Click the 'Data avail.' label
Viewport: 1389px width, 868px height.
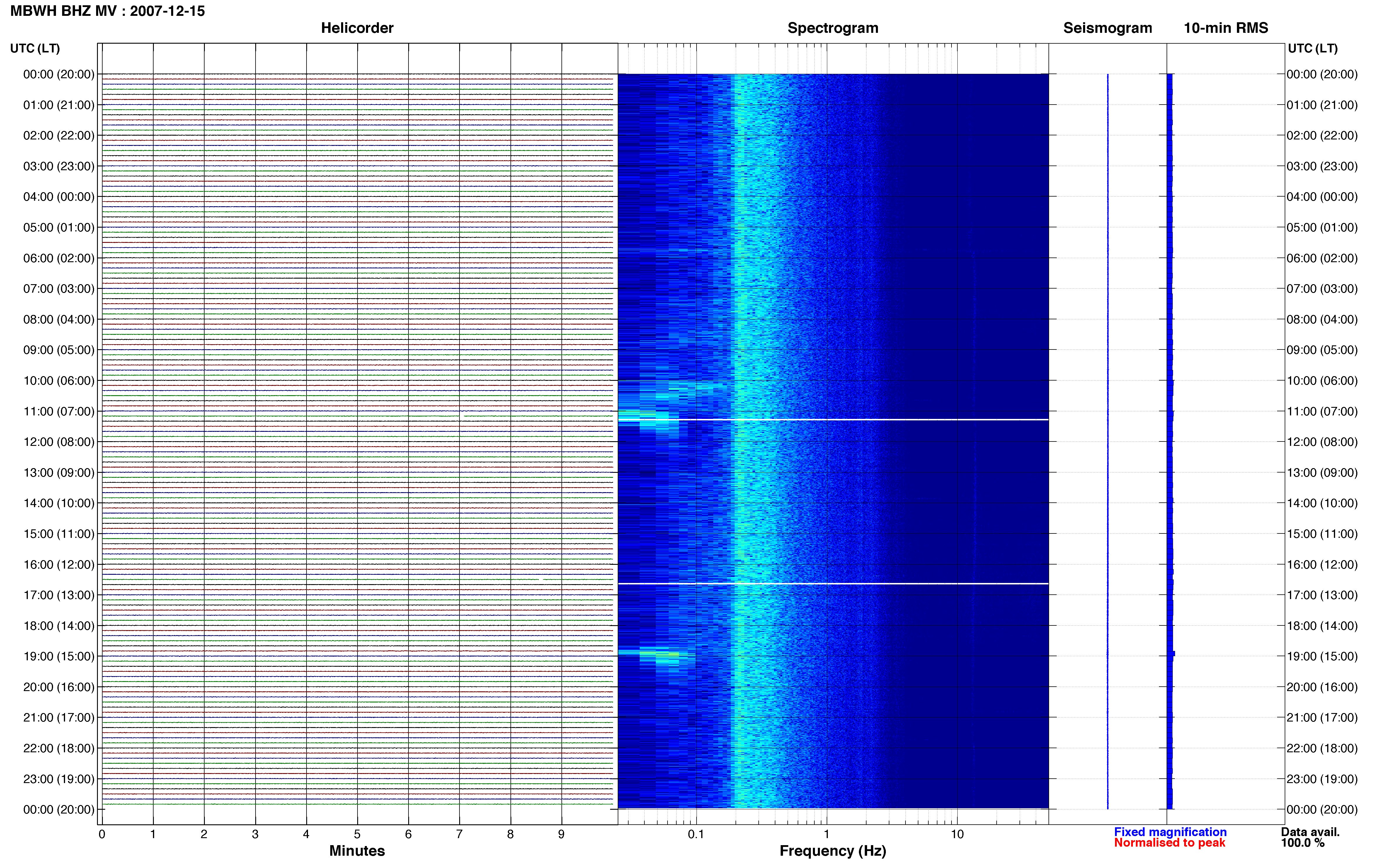tap(1310, 832)
